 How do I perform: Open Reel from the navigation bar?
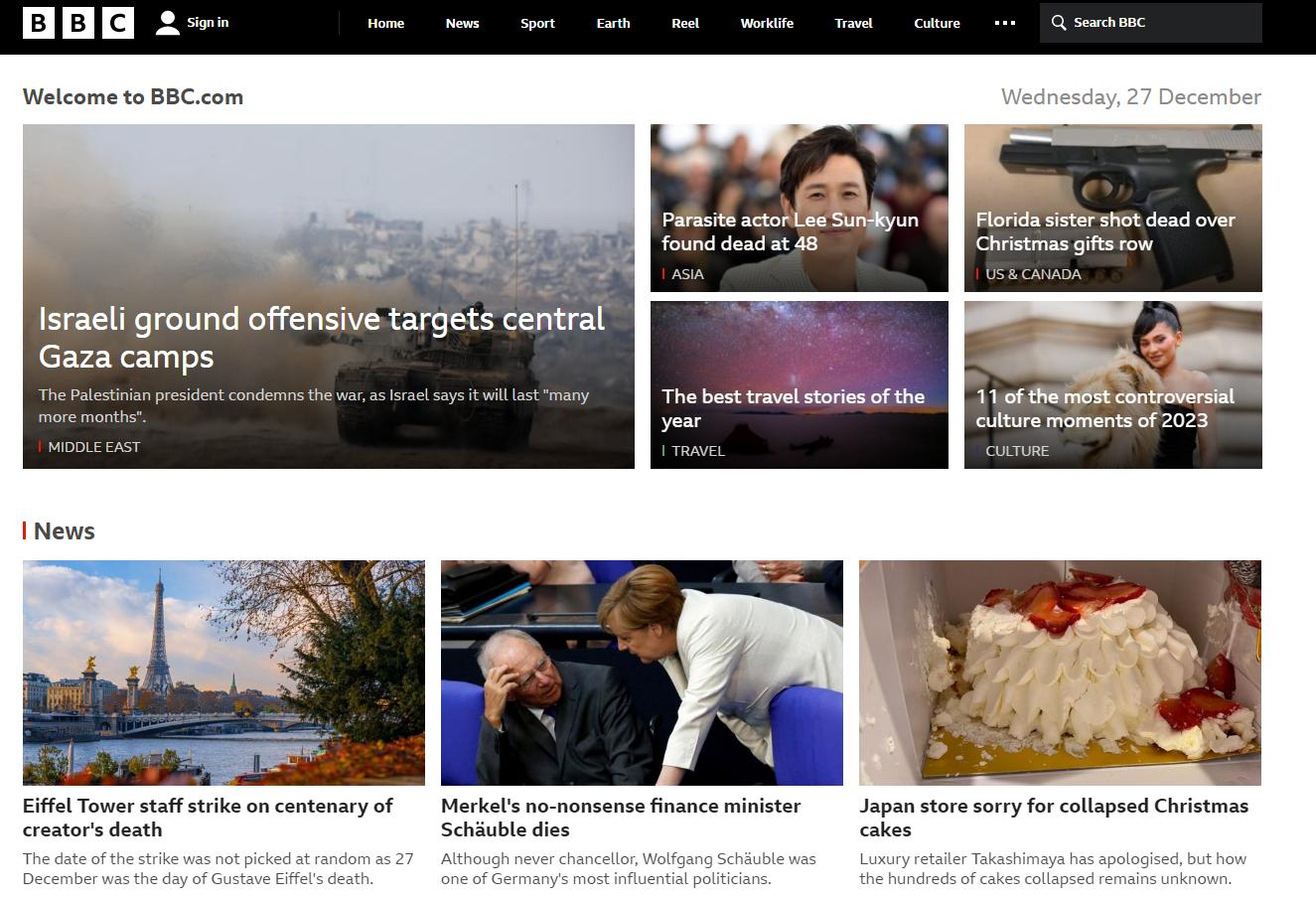[x=685, y=23]
